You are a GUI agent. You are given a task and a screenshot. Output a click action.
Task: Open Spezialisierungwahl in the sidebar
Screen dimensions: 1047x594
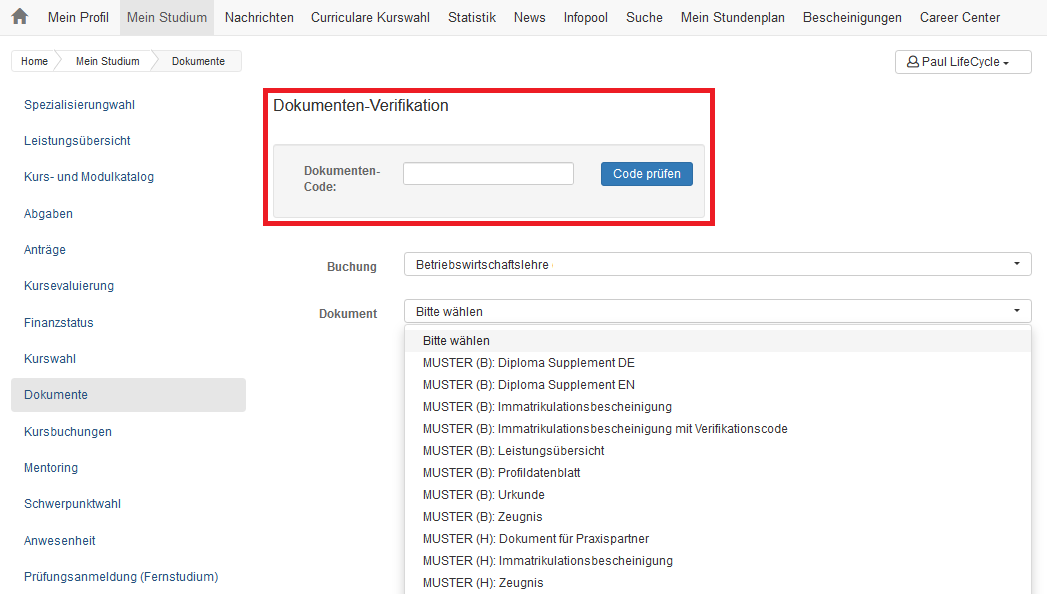tap(79, 105)
